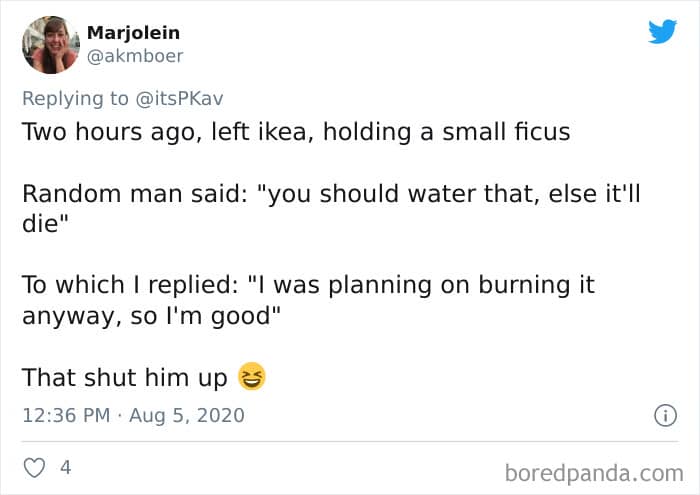Screen dimensions: 700x495
Task: Like the tweet with the heart icon
Action: tap(35, 466)
